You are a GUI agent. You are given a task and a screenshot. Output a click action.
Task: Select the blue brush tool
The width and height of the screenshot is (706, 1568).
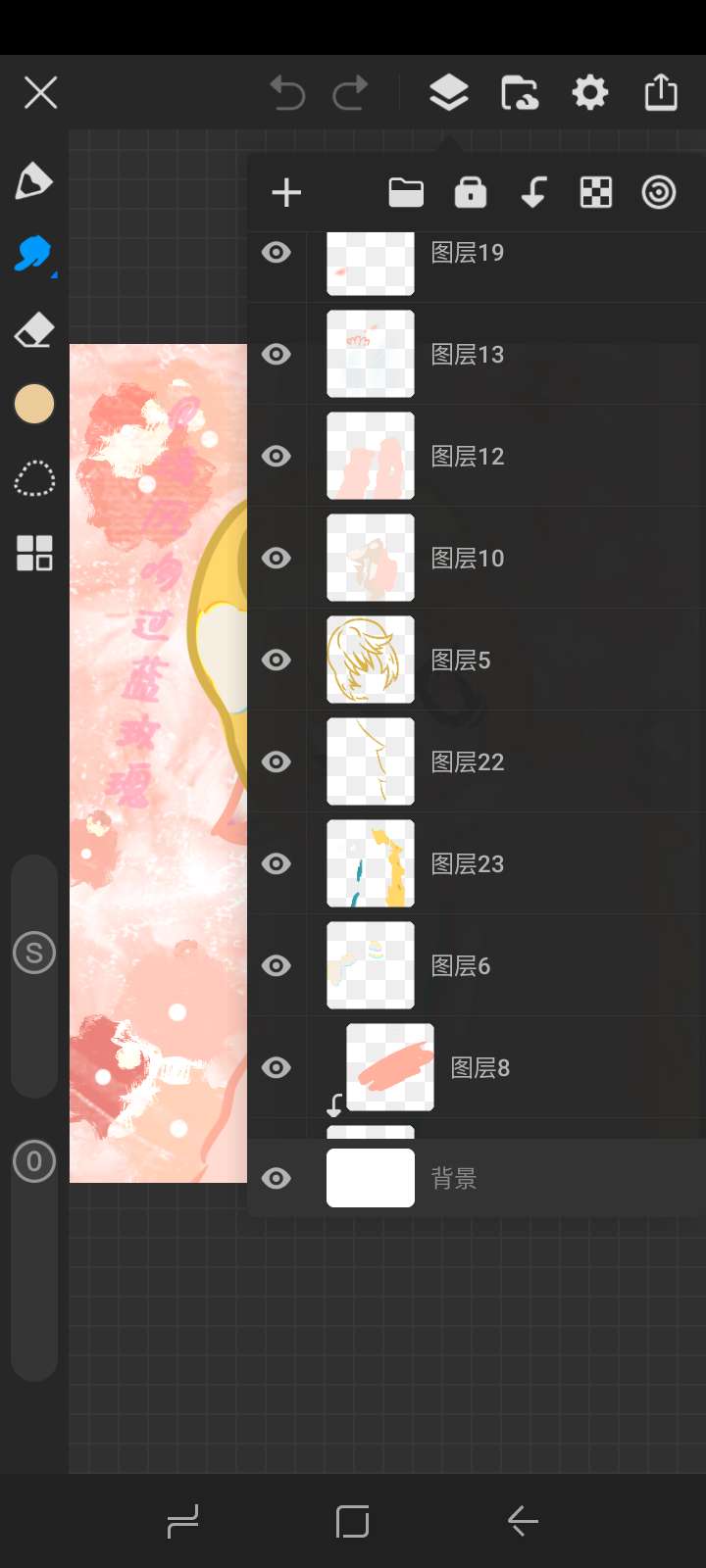[x=34, y=255]
